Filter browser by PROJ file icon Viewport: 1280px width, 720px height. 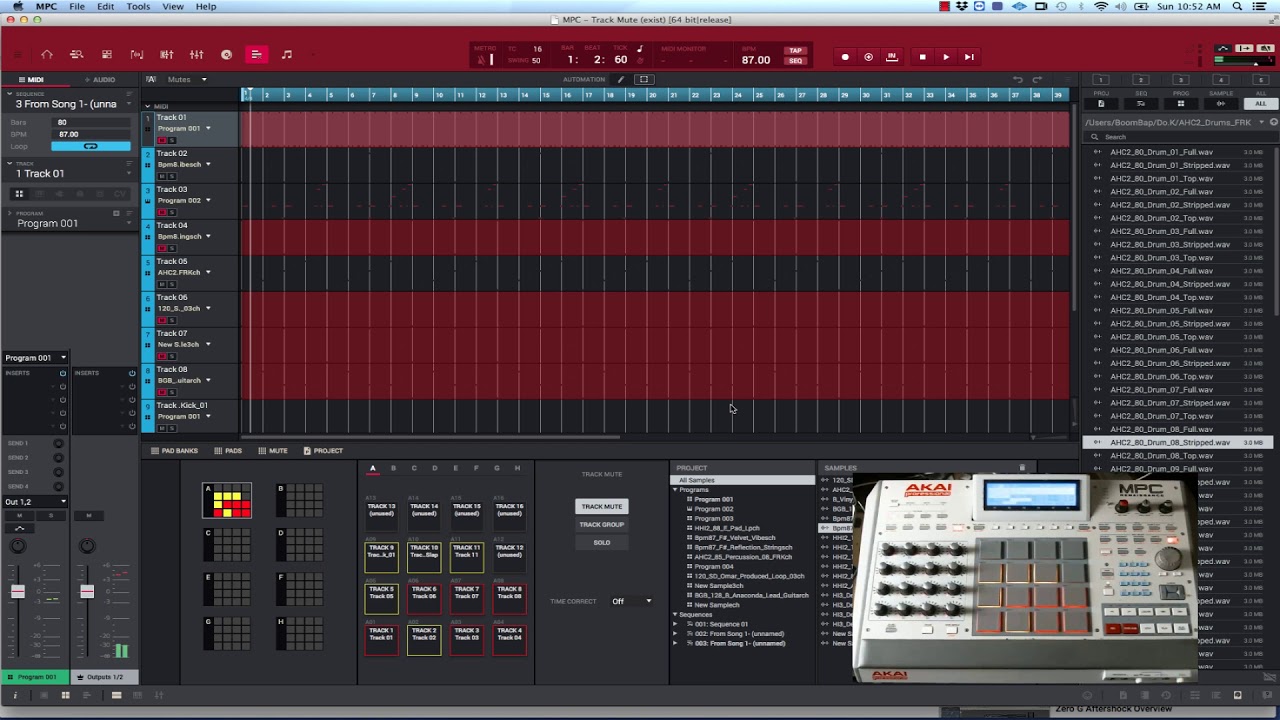(x=1101, y=103)
